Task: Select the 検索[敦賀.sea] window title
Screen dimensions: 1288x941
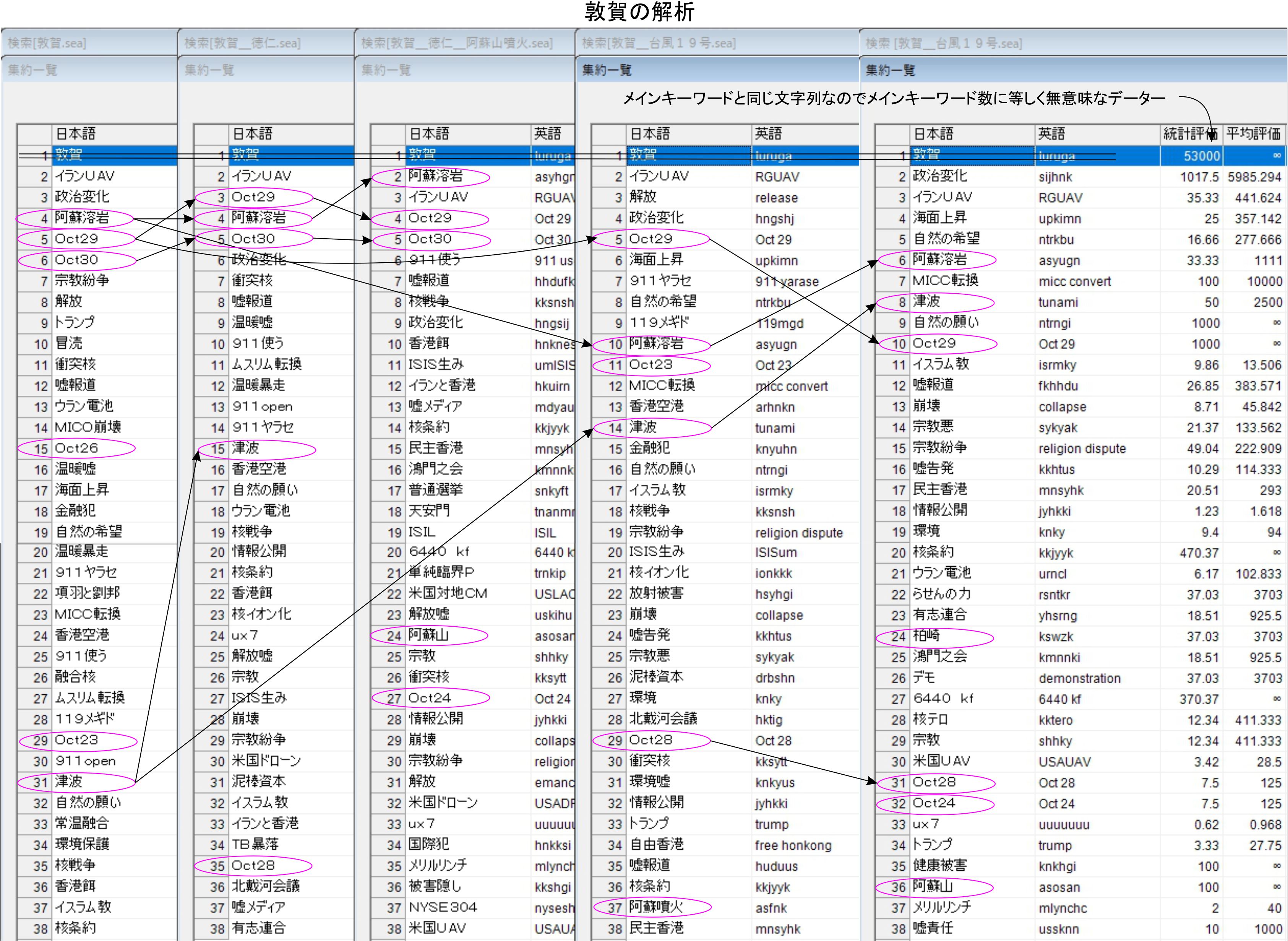Action: pyautogui.click(x=47, y=43)
